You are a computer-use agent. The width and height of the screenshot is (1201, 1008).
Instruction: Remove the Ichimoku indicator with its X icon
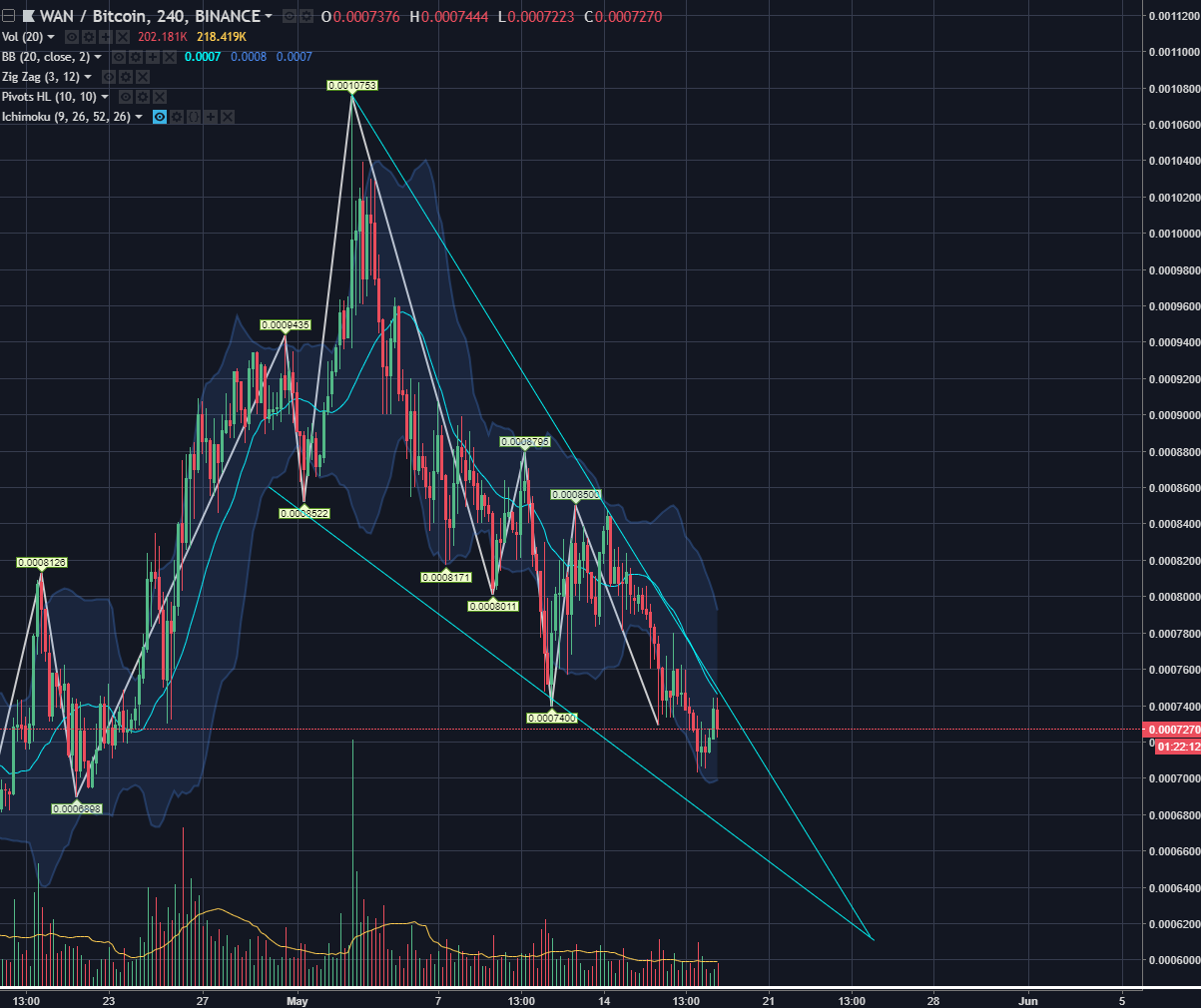tap(227, 116)
